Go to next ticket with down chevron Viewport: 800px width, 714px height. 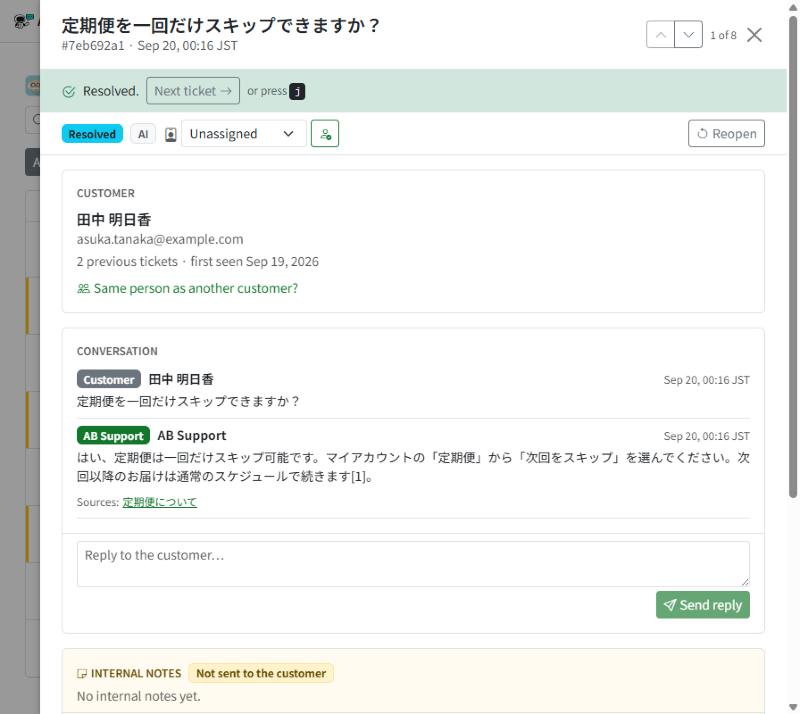point(688,35)
